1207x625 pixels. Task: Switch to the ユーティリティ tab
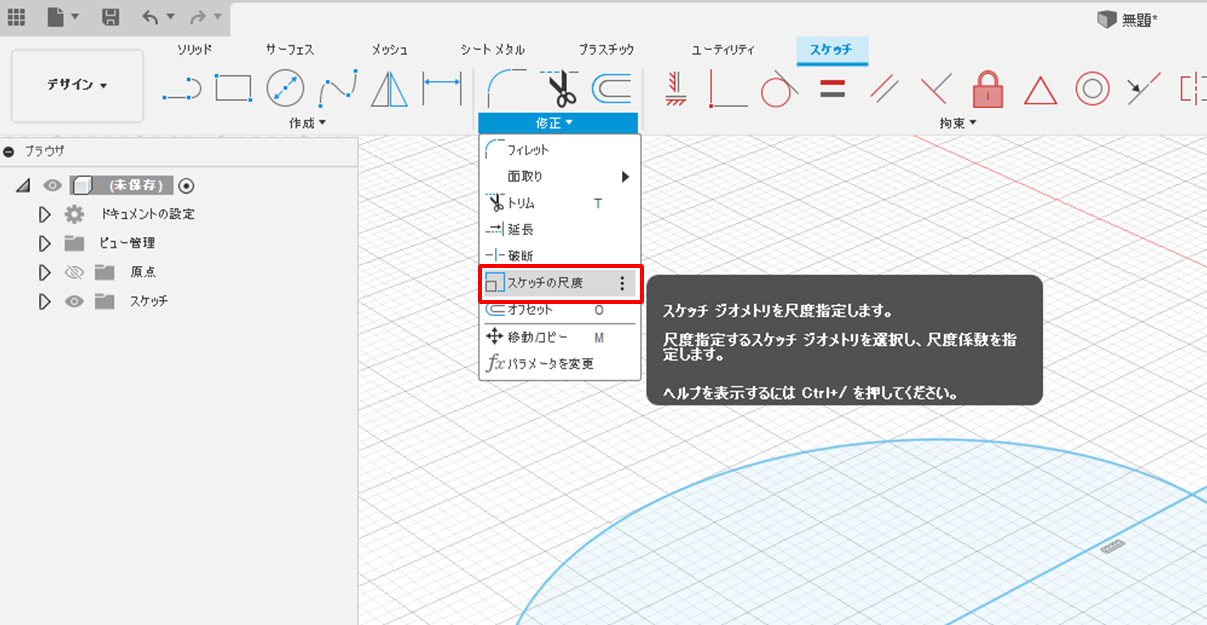[x=723, y=49]
